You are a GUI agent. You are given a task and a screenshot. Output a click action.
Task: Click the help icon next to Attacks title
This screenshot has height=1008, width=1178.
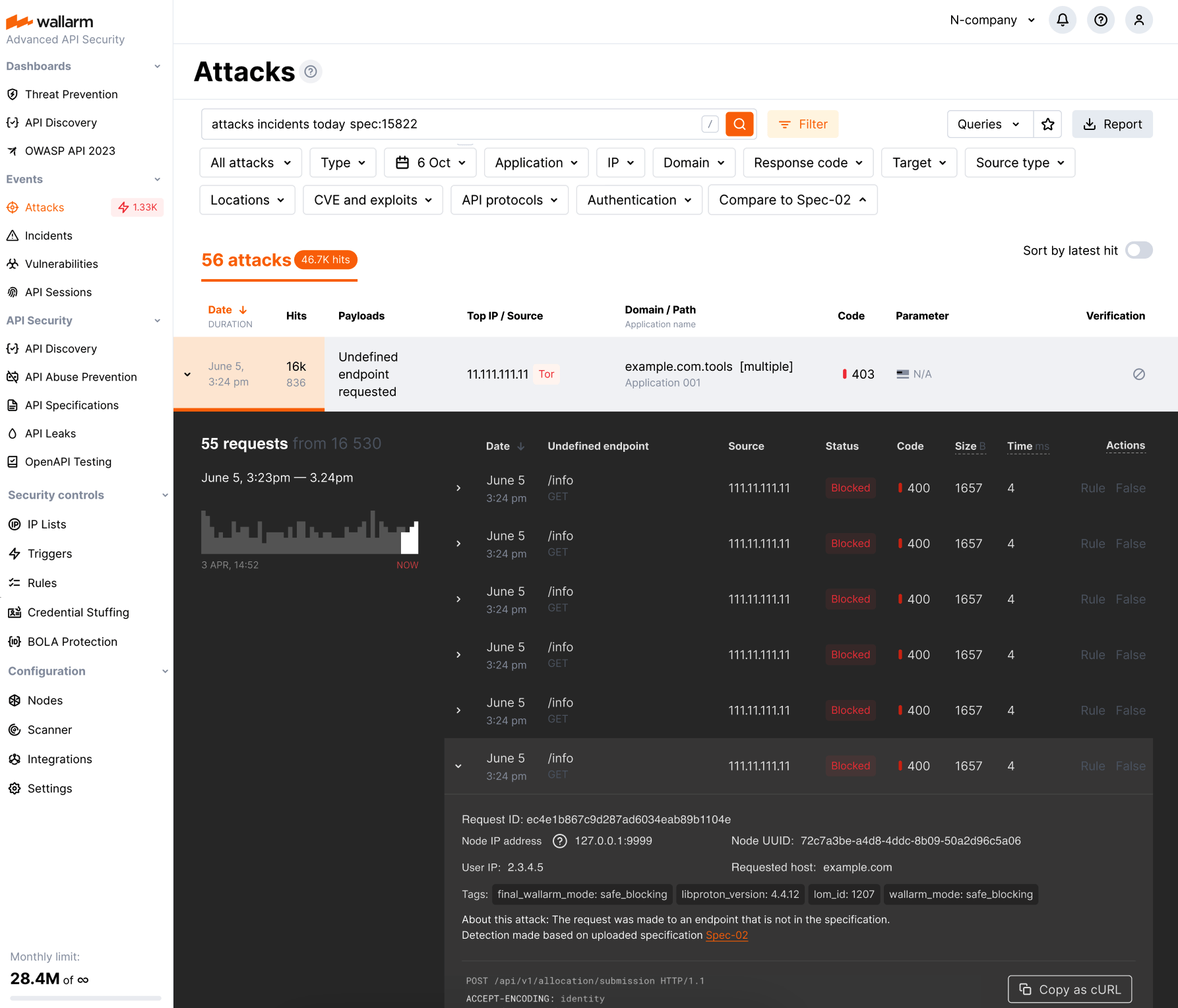pos(311,72)
